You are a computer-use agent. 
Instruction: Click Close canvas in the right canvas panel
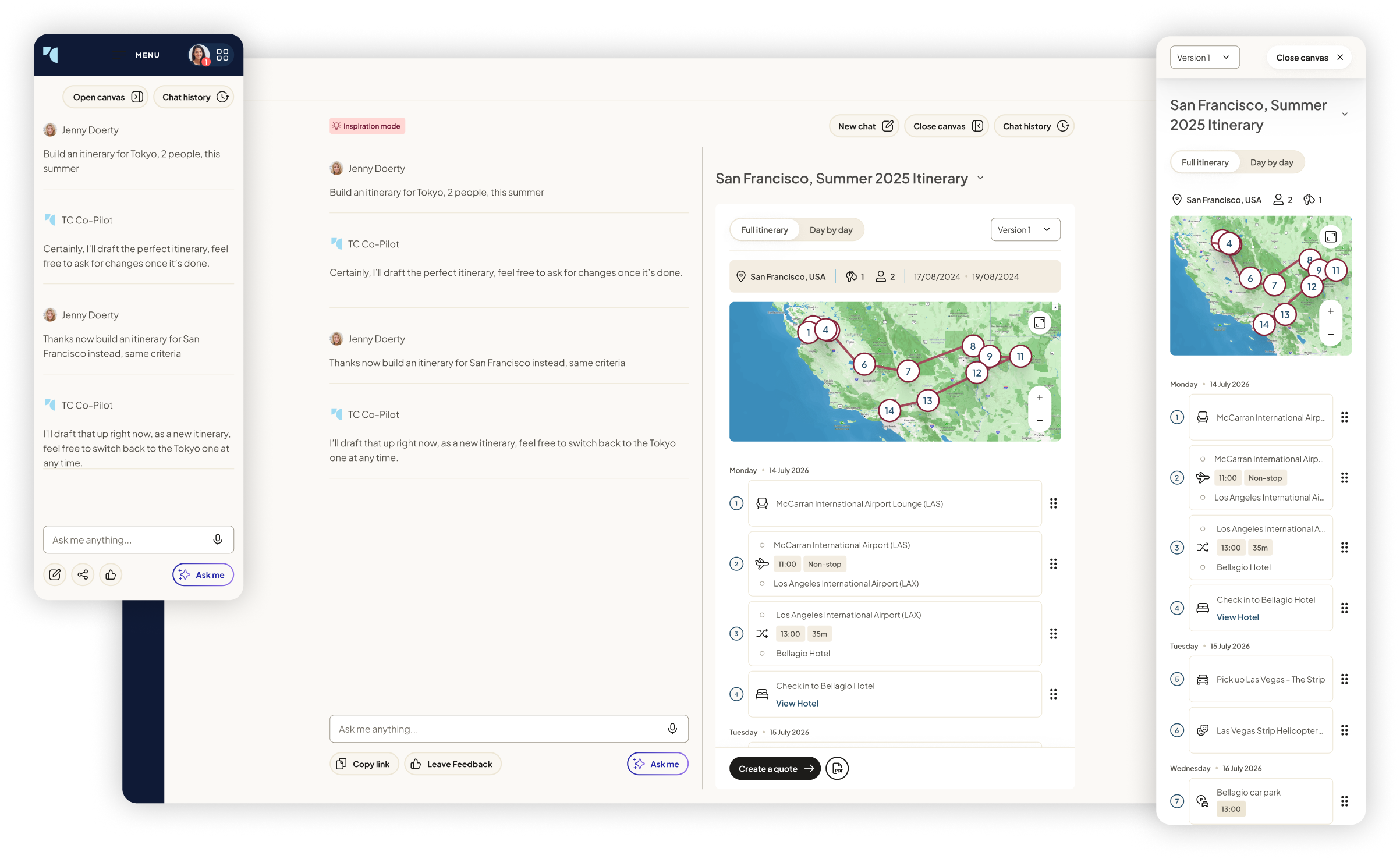(x=1309, y=58)
